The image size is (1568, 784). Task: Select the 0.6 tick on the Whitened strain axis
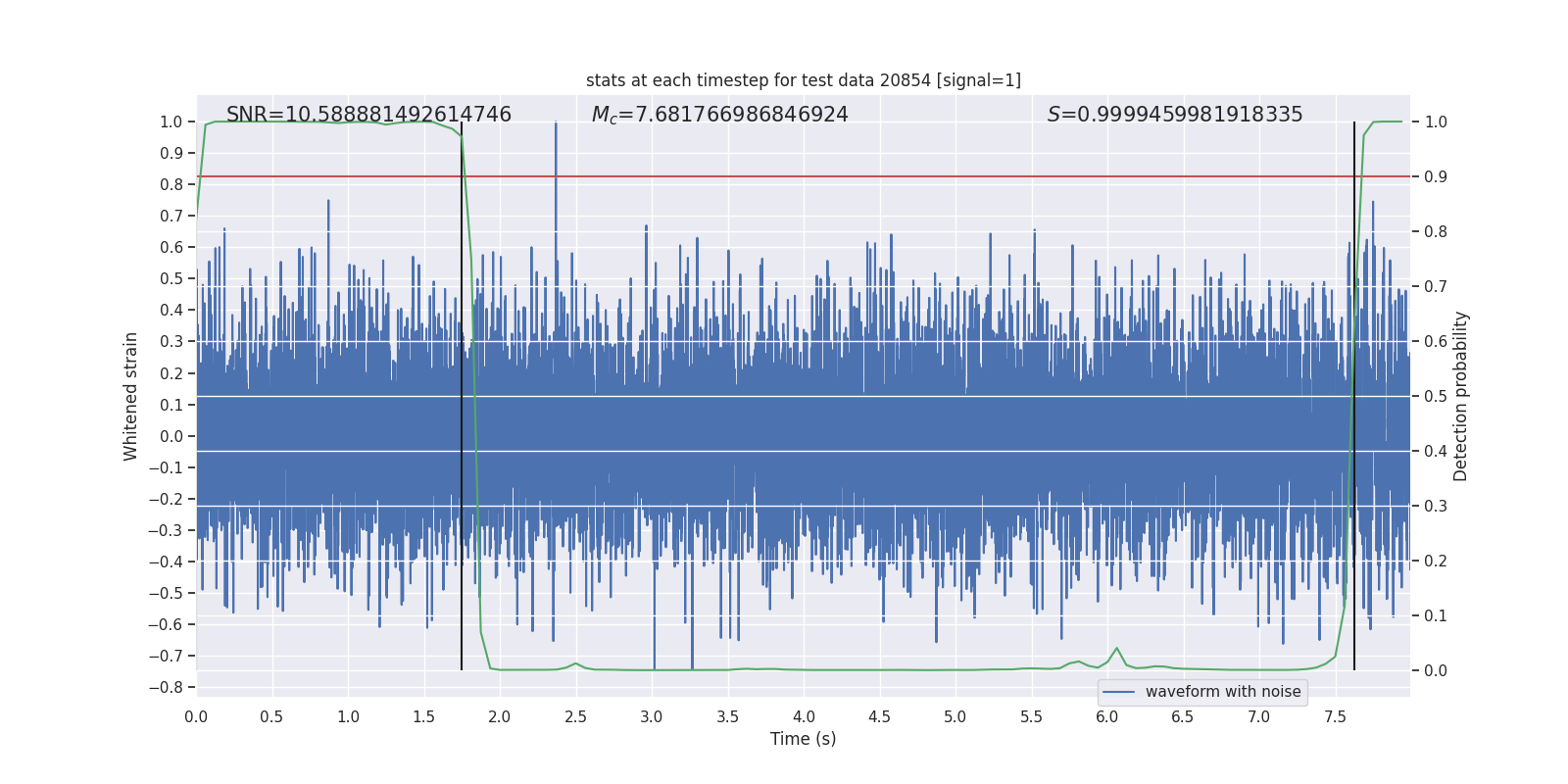point(171,248)
